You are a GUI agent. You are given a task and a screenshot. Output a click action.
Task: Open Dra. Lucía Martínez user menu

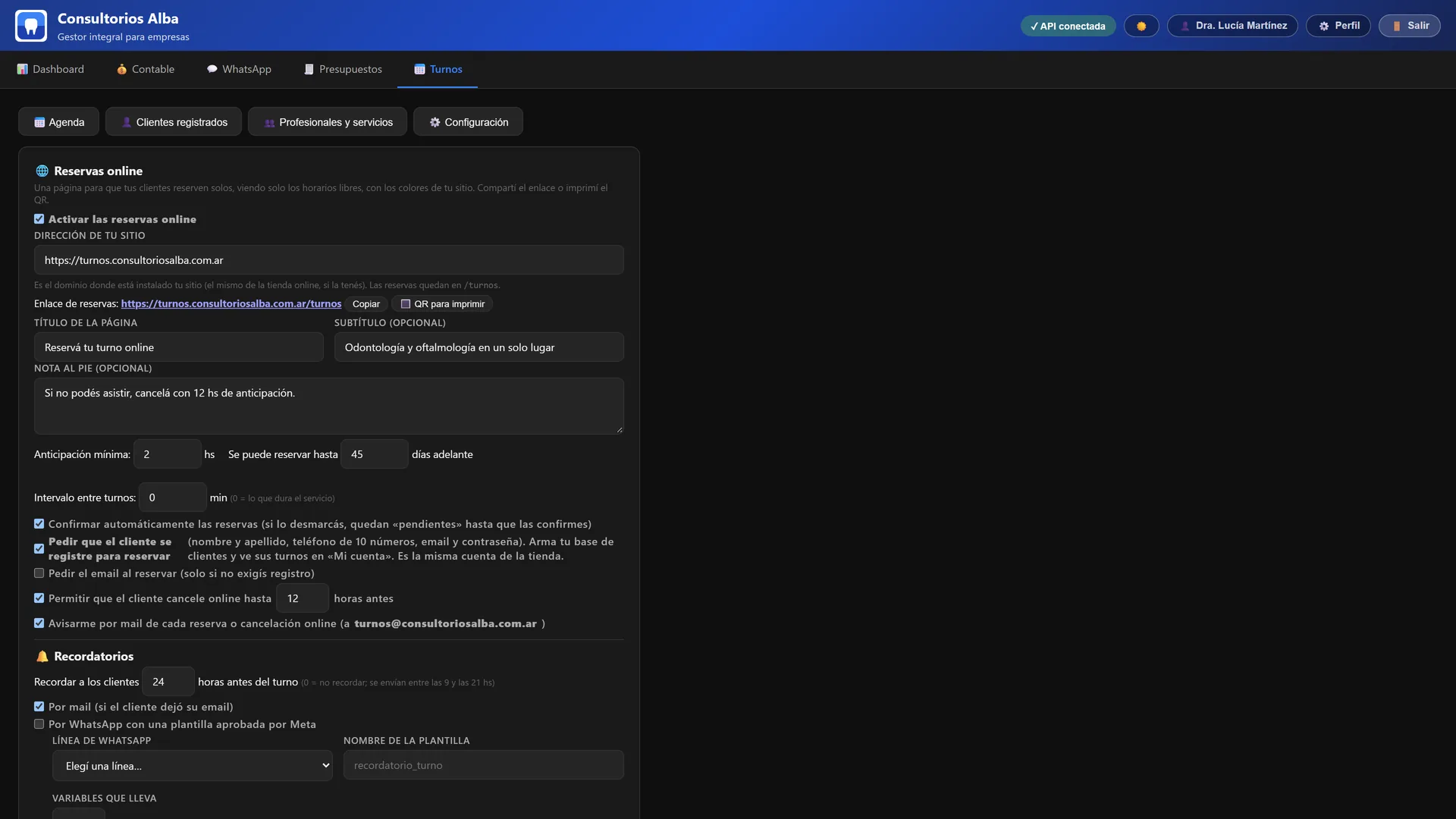1232,26
